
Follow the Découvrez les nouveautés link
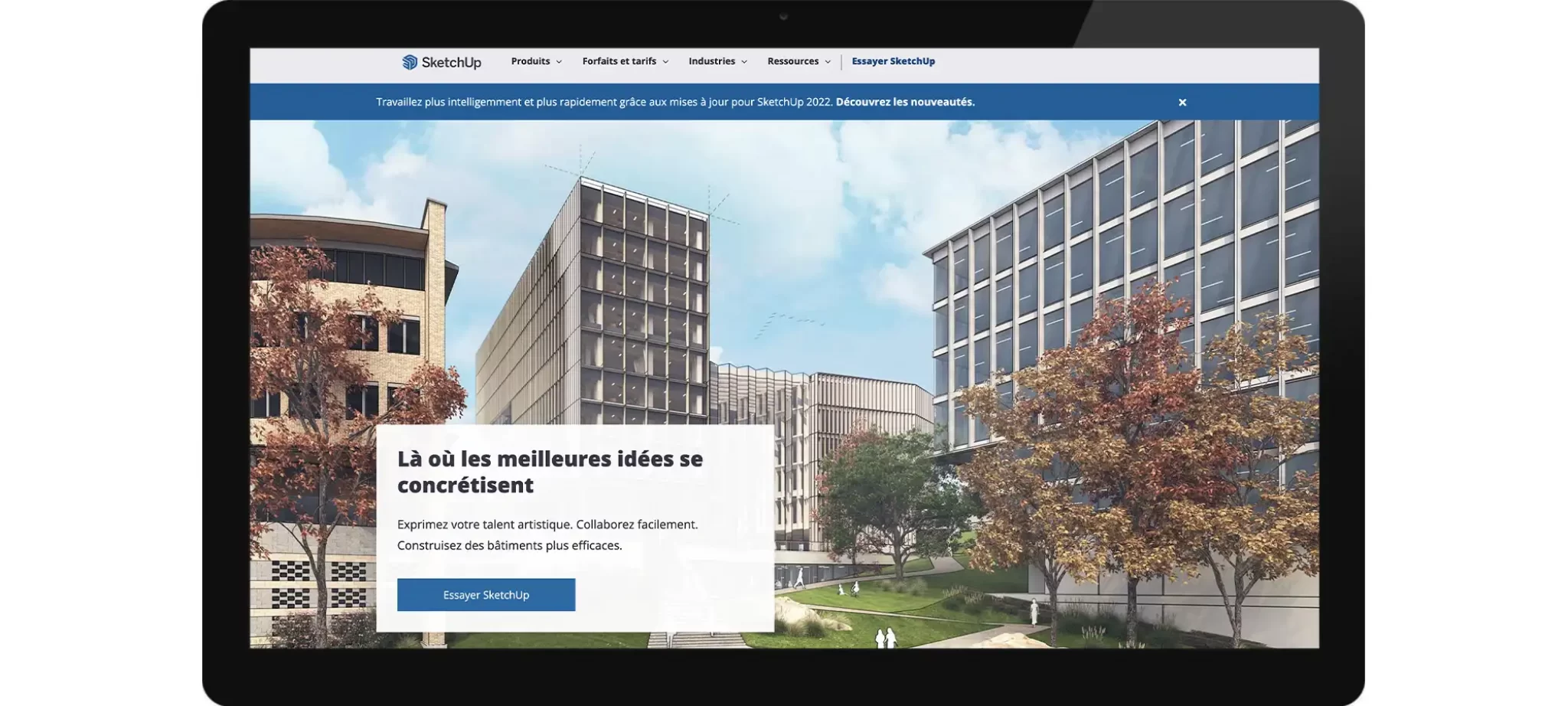[905, 102]
